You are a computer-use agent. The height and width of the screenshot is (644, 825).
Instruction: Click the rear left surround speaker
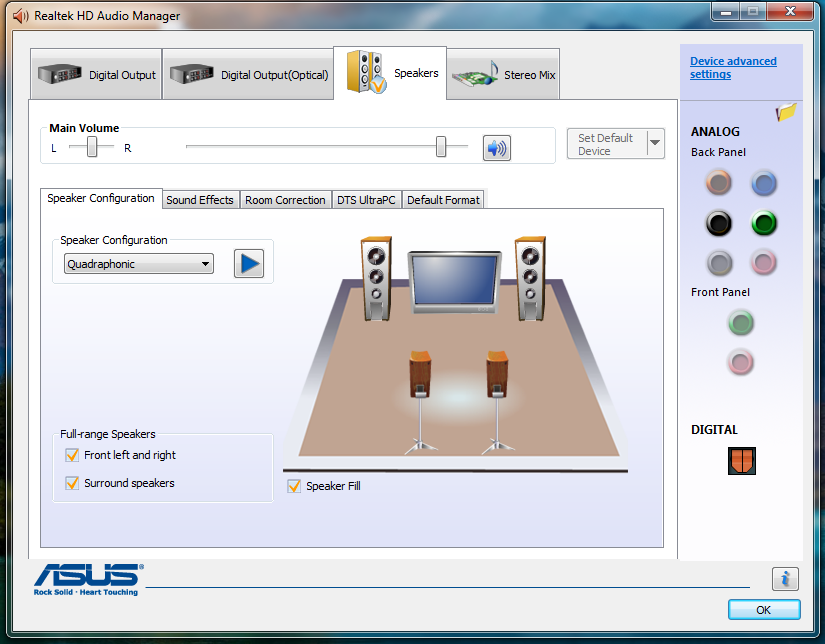click(420, 402)
